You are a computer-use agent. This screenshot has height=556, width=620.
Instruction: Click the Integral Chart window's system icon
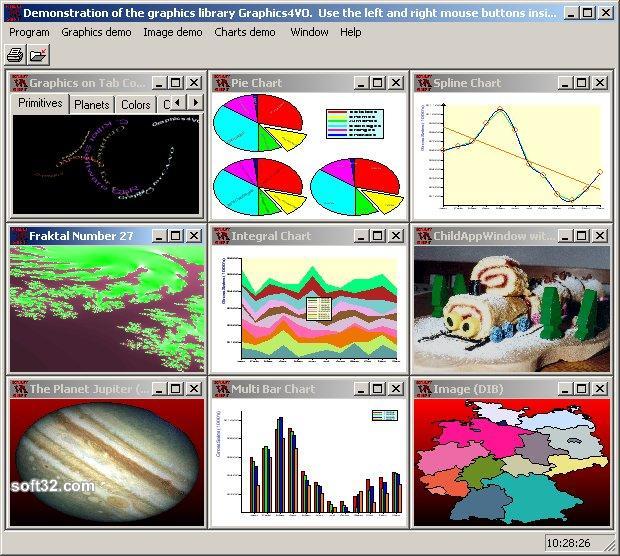221,236
